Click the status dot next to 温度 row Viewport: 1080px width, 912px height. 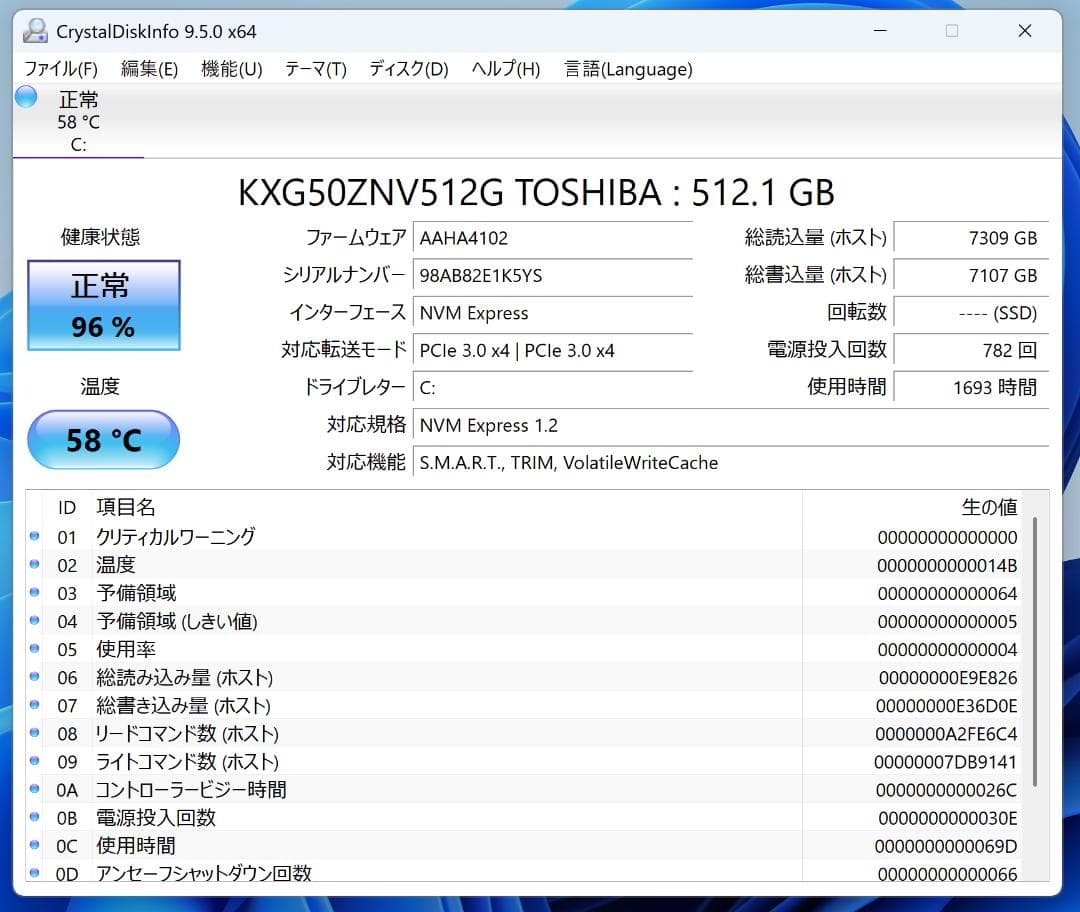click(x=34, y=565)
